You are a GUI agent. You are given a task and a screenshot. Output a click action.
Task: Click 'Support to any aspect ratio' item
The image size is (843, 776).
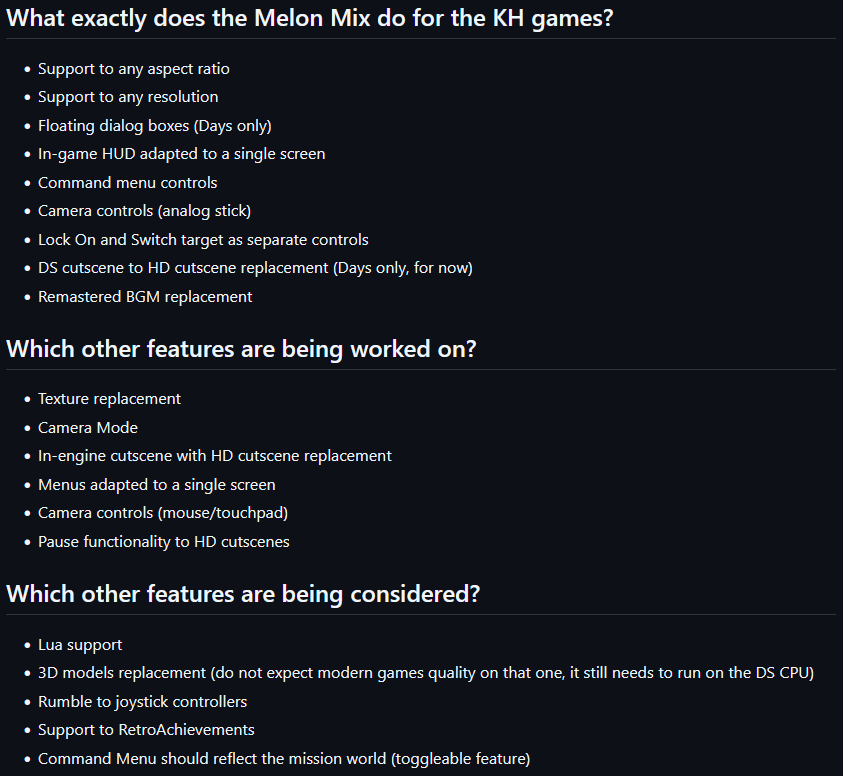click(134, 69)
